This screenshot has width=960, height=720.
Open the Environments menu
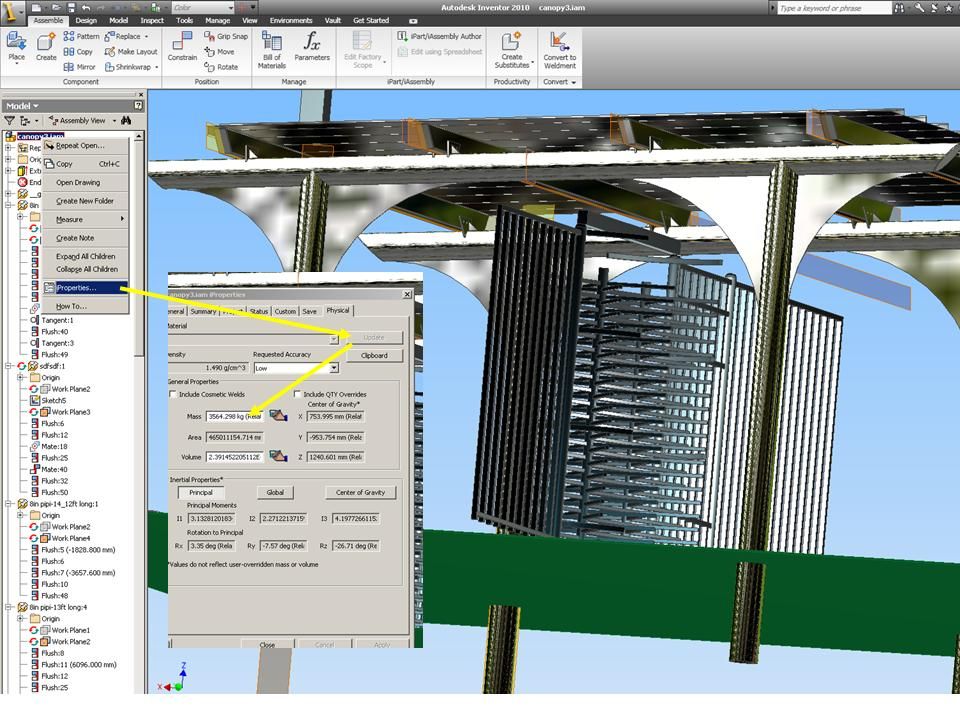coord(290,19)
